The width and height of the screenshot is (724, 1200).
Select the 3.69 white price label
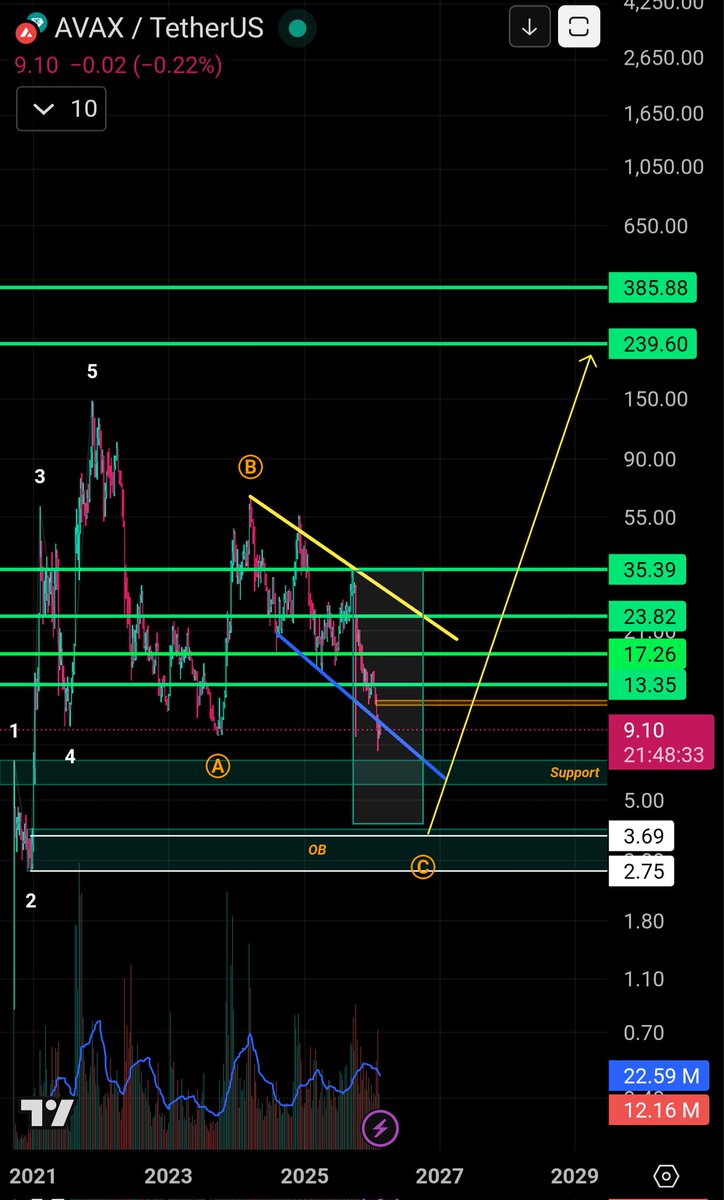642,835
